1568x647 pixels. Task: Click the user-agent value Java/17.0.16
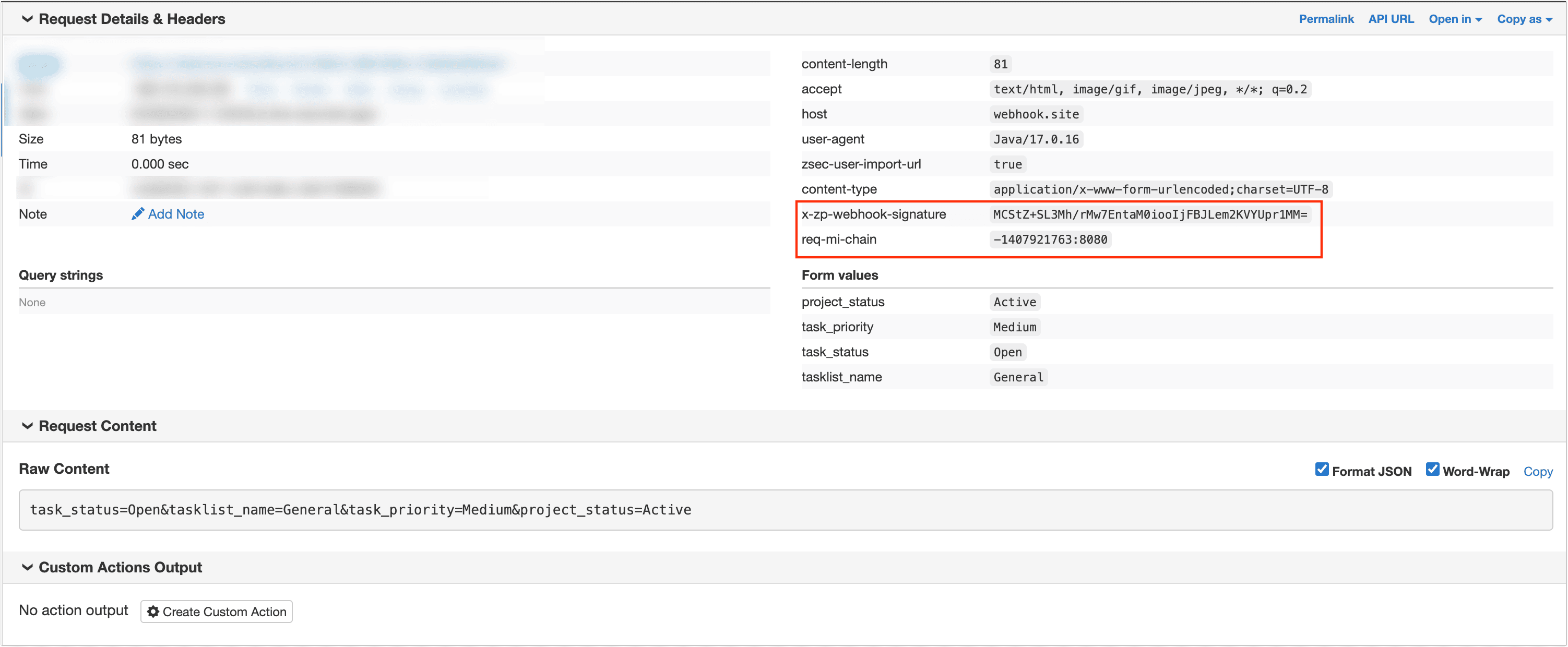[1036, 139]
